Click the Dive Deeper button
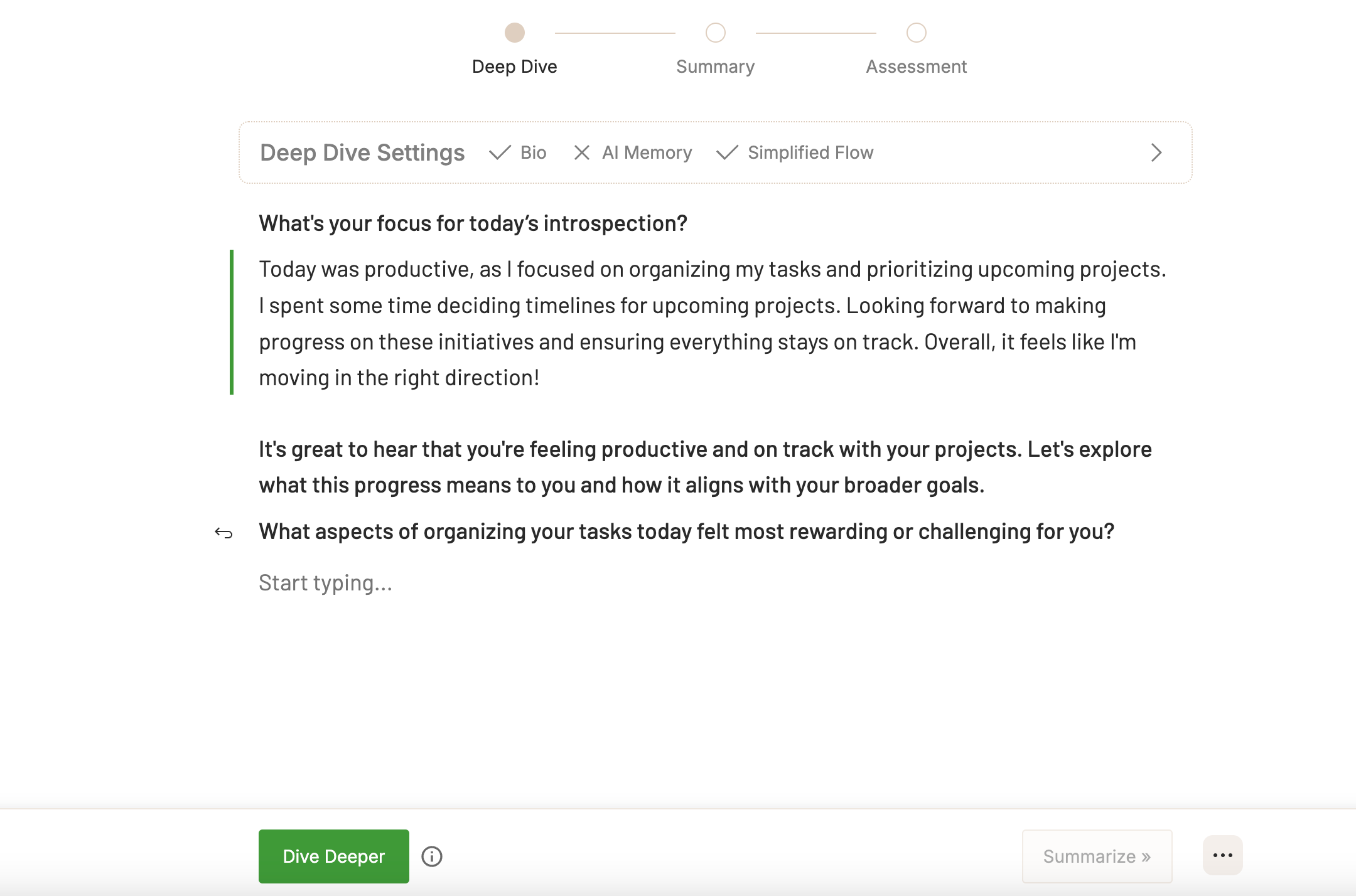 [x=333, y=856]
